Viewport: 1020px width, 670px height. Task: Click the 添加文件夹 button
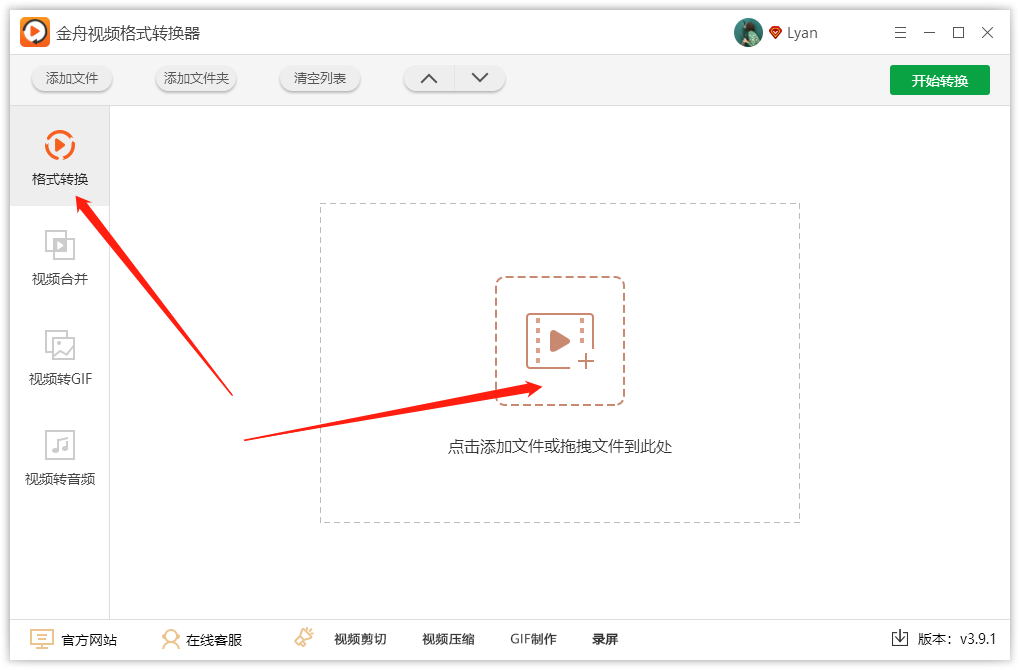tap(196, 78)
